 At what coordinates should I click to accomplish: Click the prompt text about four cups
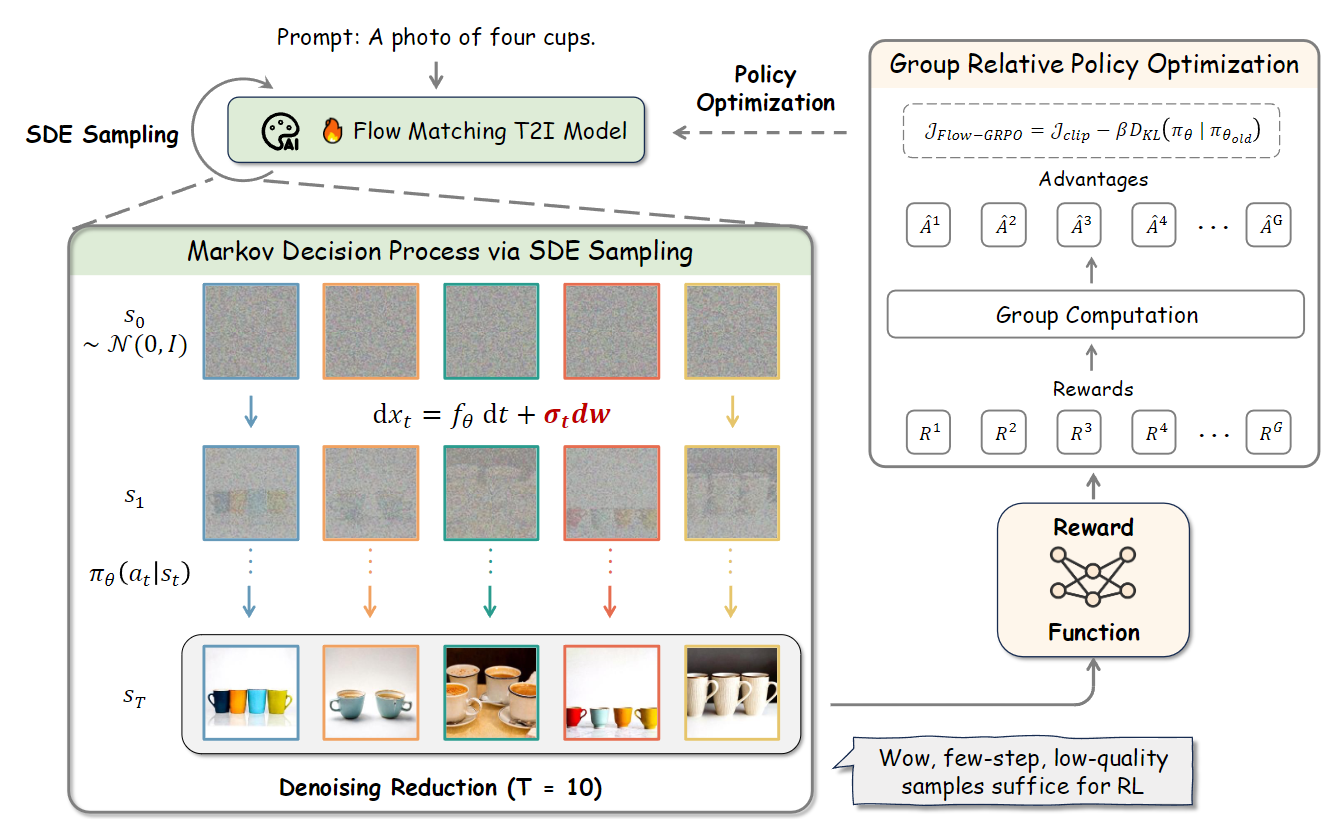point(434,38)
